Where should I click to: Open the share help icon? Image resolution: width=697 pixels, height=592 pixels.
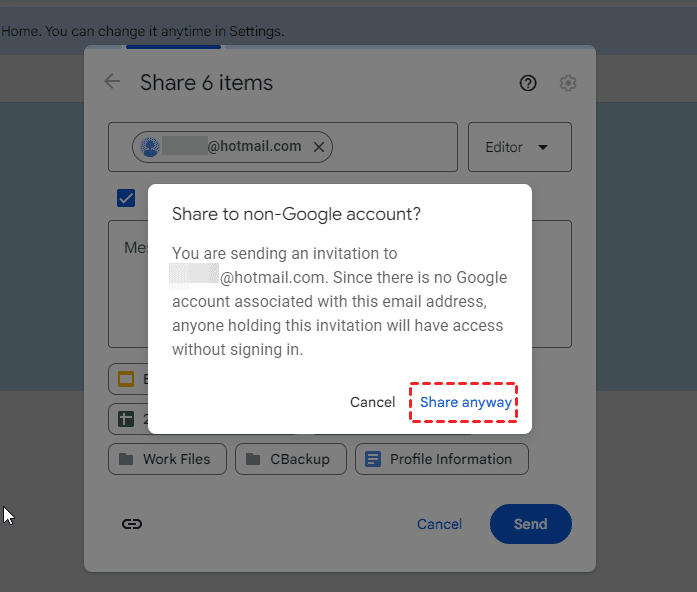528,83
